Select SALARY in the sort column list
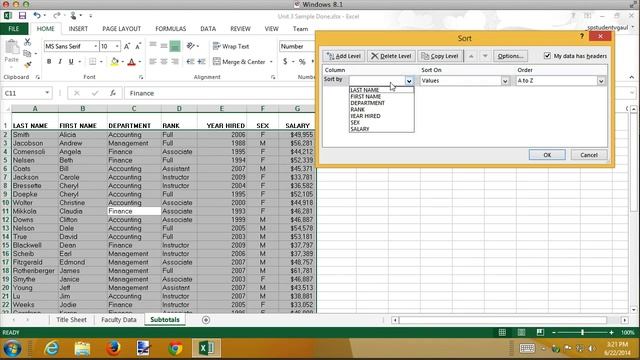The width and height of the screenshot is (640, 360). [x=360, y=129]
